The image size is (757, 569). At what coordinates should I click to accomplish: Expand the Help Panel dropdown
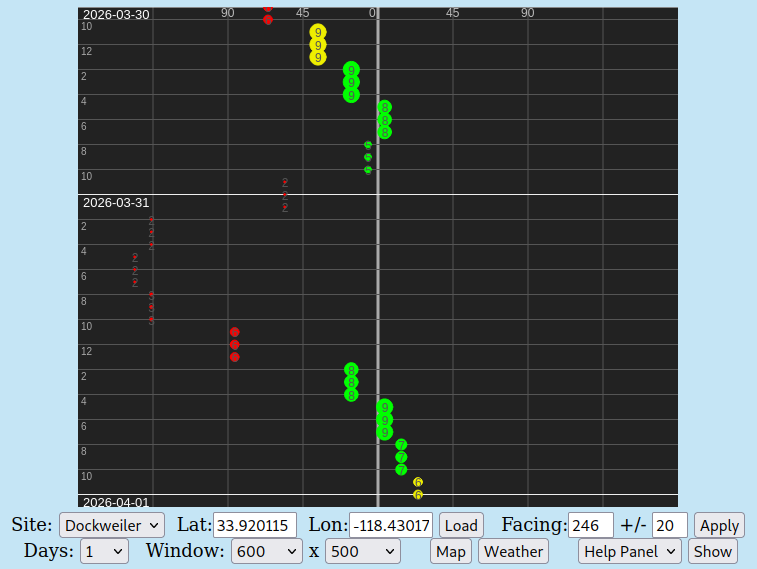(630, 551)
